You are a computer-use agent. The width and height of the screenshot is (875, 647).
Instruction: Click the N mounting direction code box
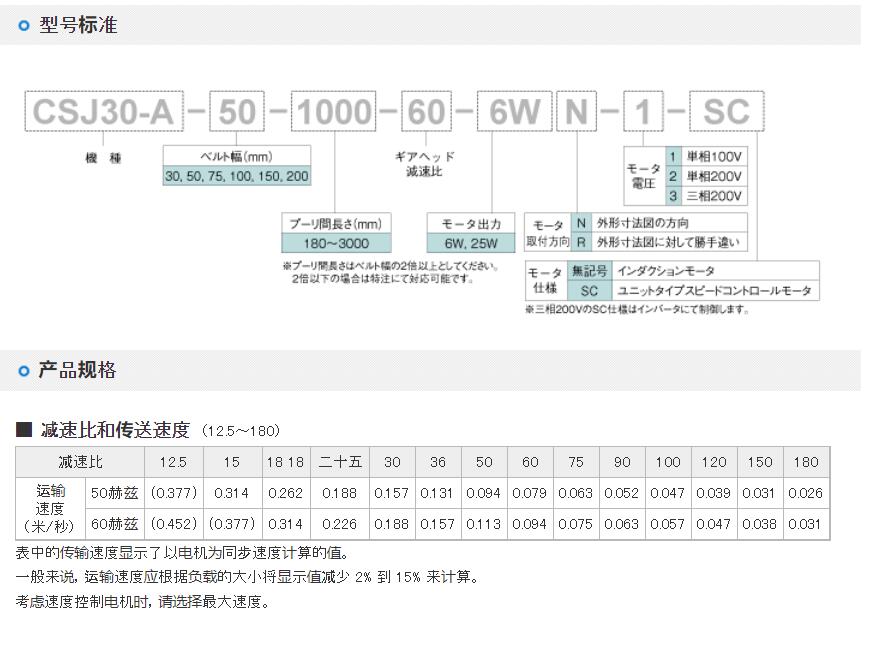[576, 112]
